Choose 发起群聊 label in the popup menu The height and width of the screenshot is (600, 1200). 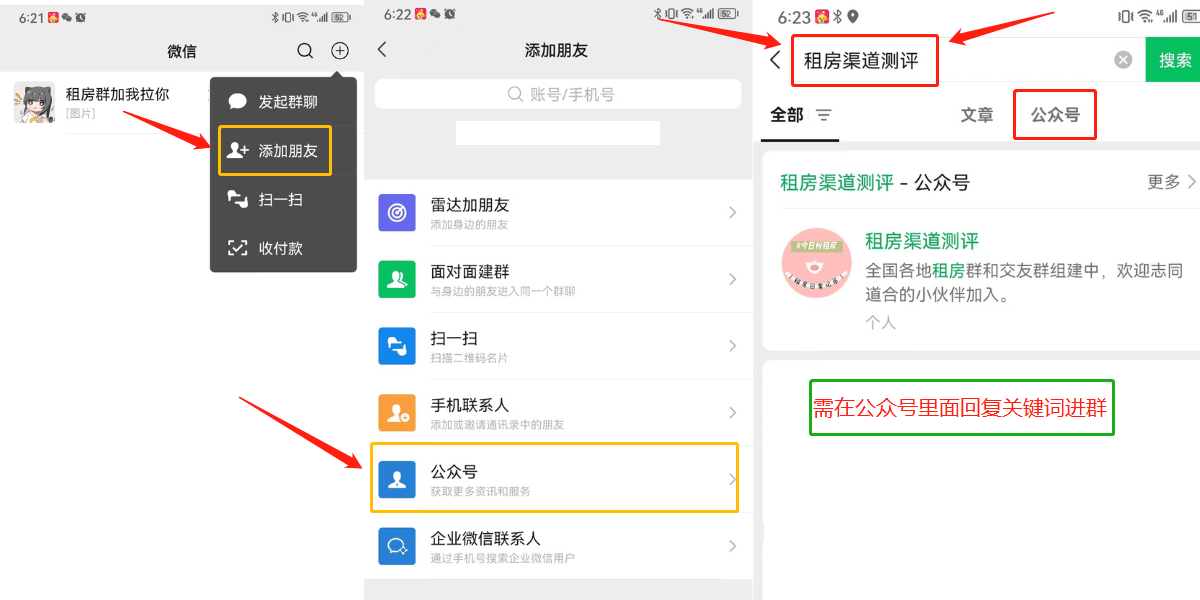click(288, 102)
